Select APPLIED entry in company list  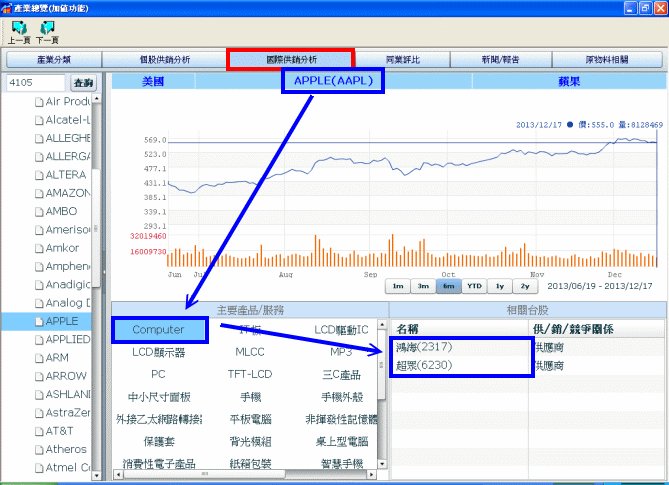(x=67, y=340)
